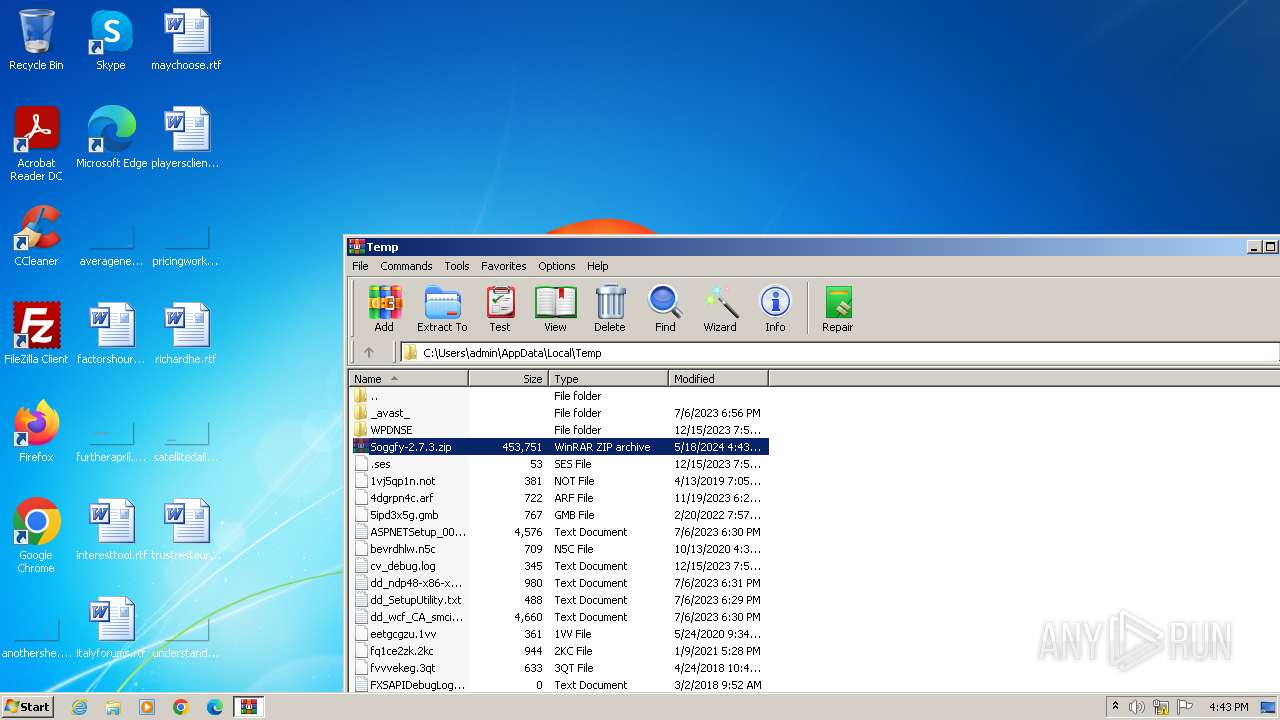Viewport: 1280px width, 720px height.
Task: Sort files by the Name column header
Action: (408, 379)
